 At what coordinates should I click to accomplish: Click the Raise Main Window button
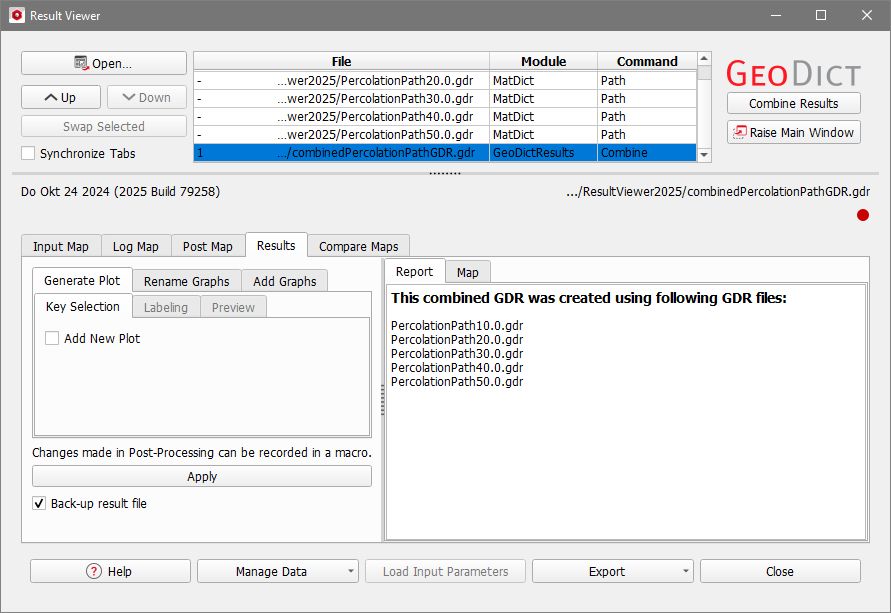click(793, 132)
